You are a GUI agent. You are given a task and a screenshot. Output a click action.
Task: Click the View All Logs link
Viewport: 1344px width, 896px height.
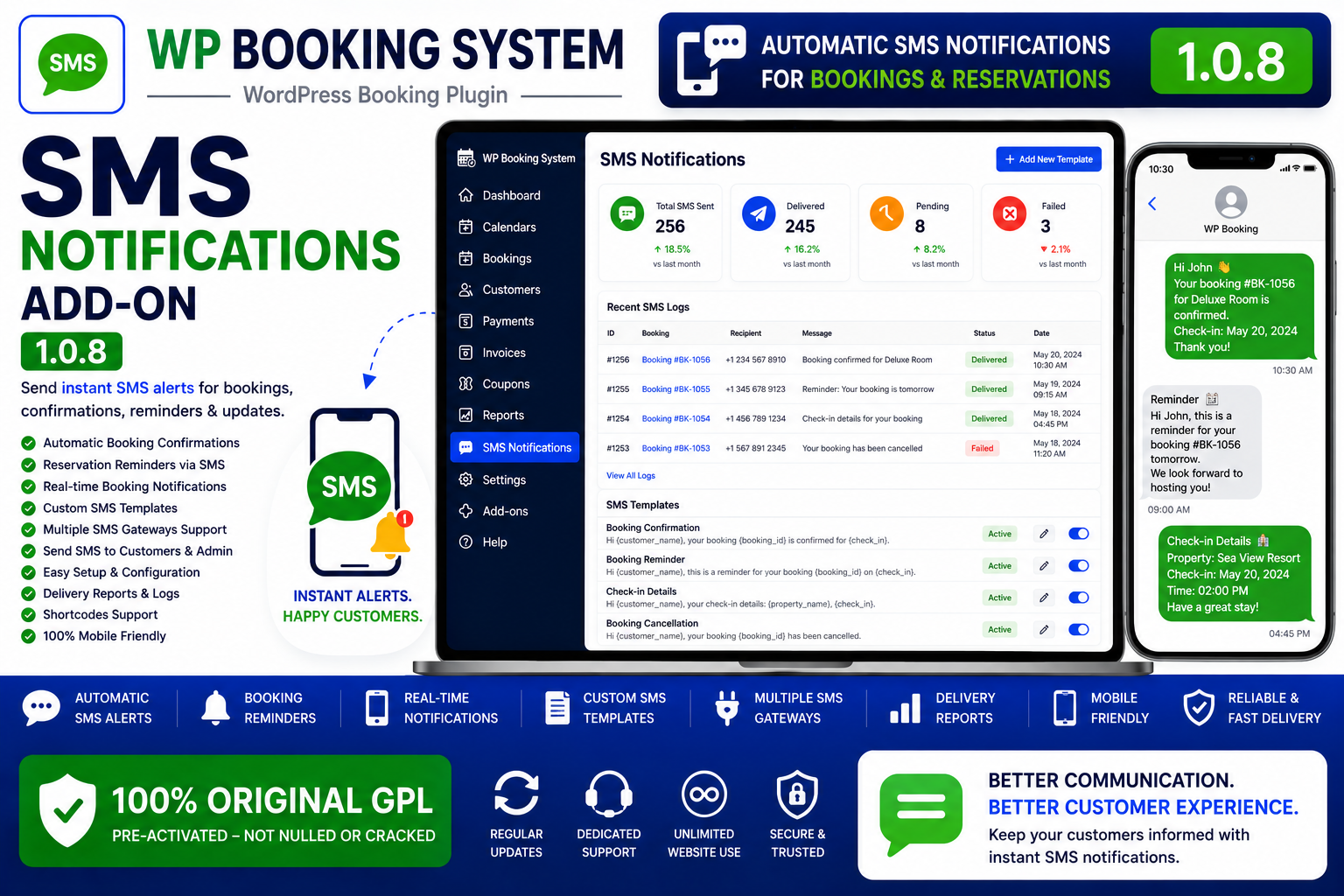631,476
